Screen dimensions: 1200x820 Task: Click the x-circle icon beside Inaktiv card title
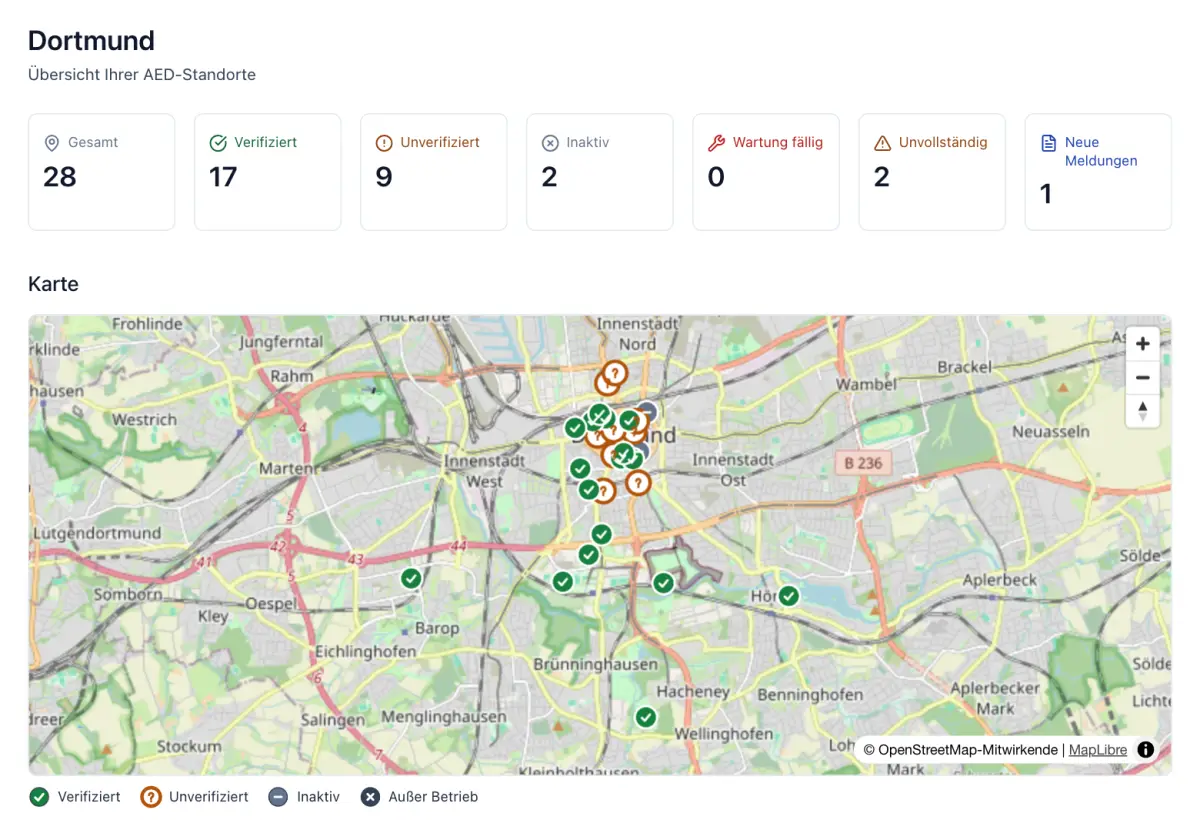point(550,143)
